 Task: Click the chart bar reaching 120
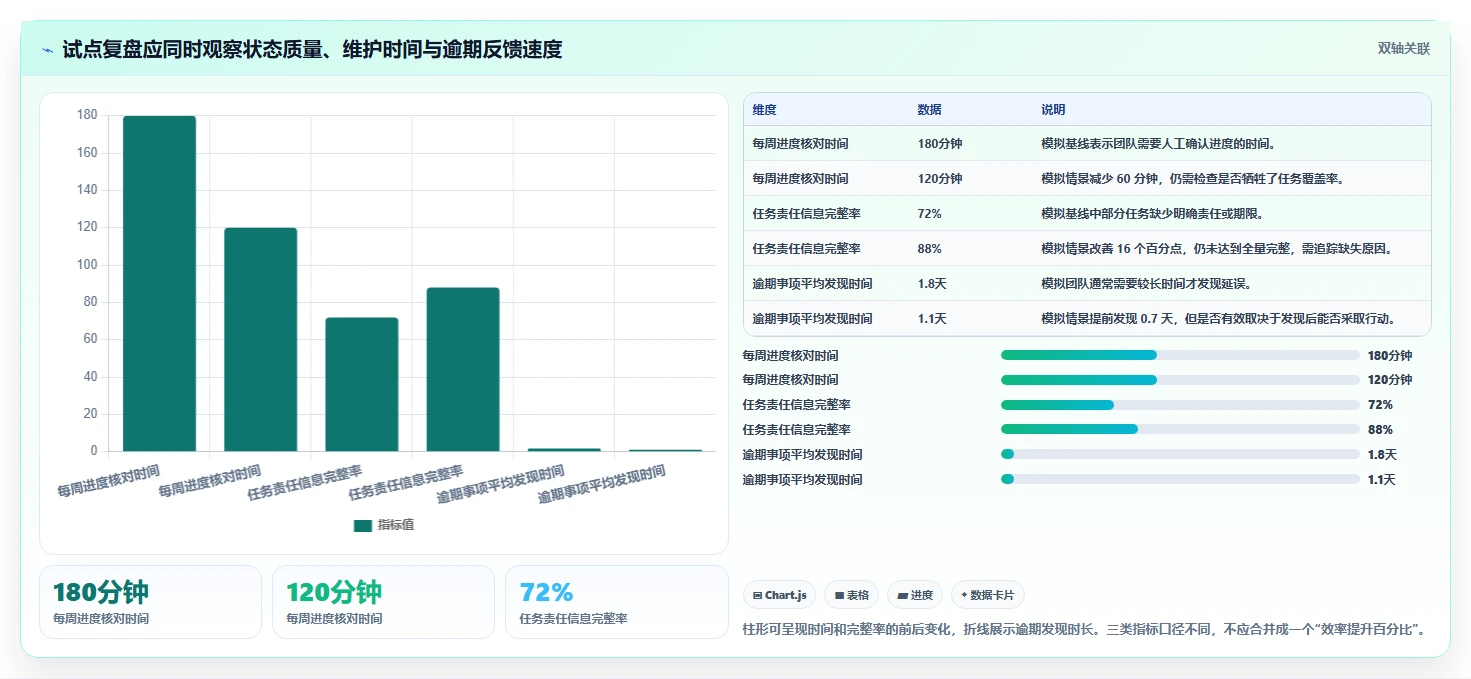tap(260, 339)
